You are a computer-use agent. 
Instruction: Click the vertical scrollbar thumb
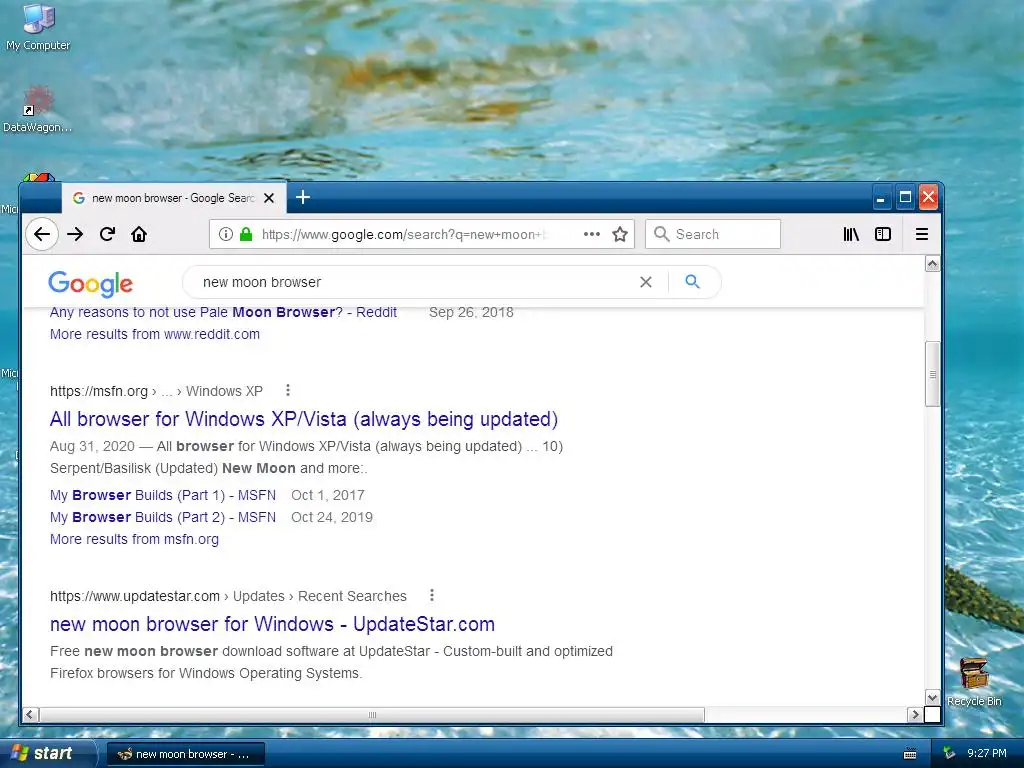coord(933,374)
